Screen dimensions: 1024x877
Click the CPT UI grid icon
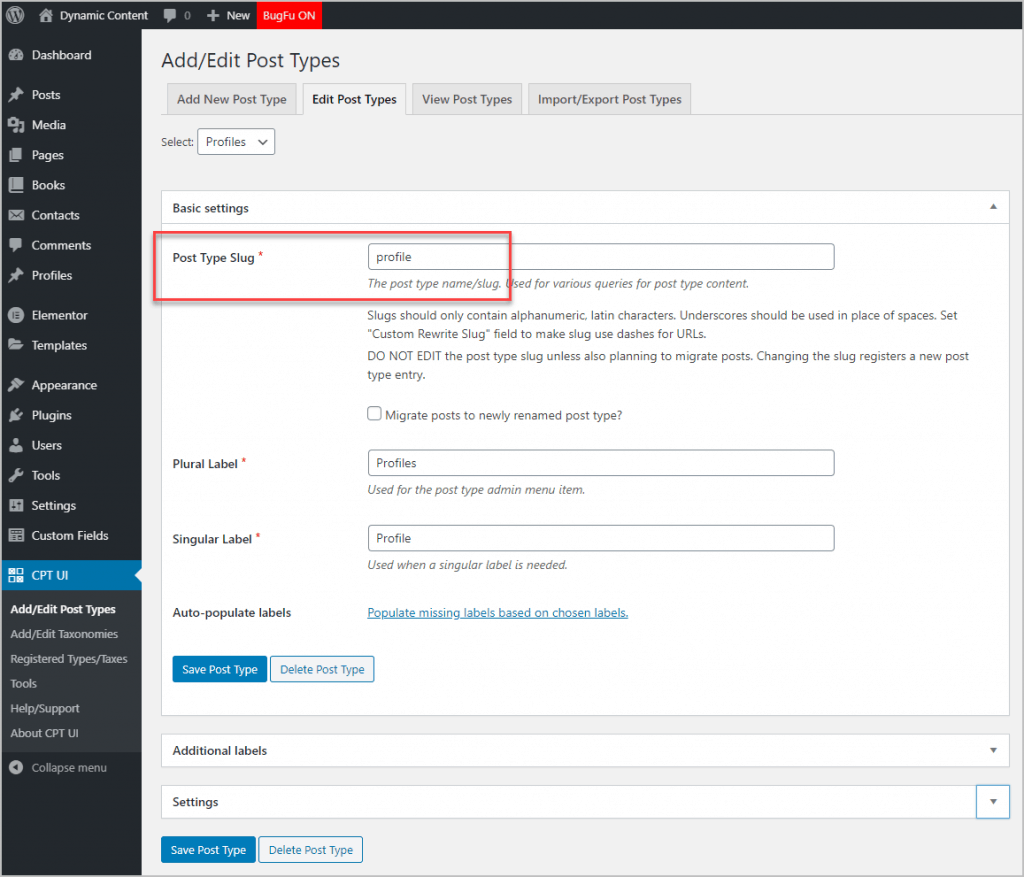tap(16, 575)
